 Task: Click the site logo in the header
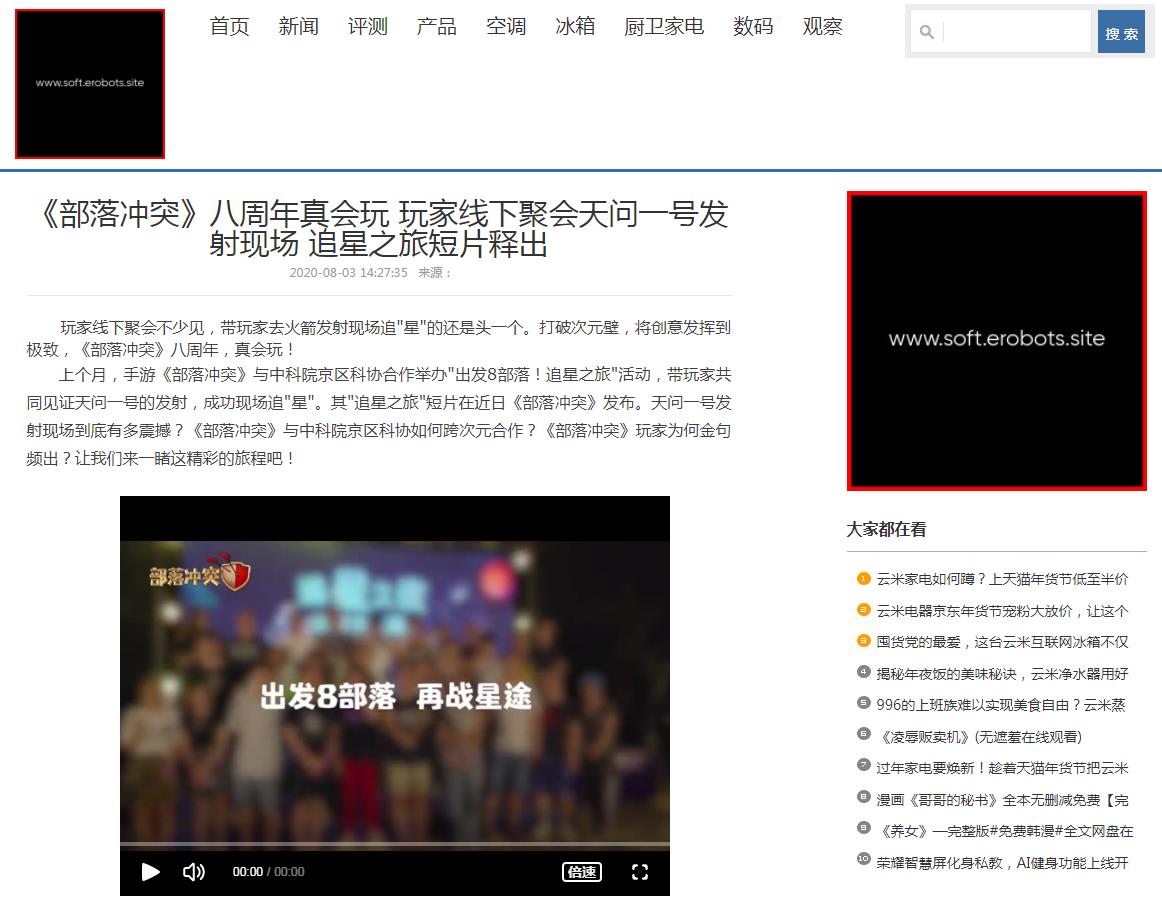click(90, 84)
